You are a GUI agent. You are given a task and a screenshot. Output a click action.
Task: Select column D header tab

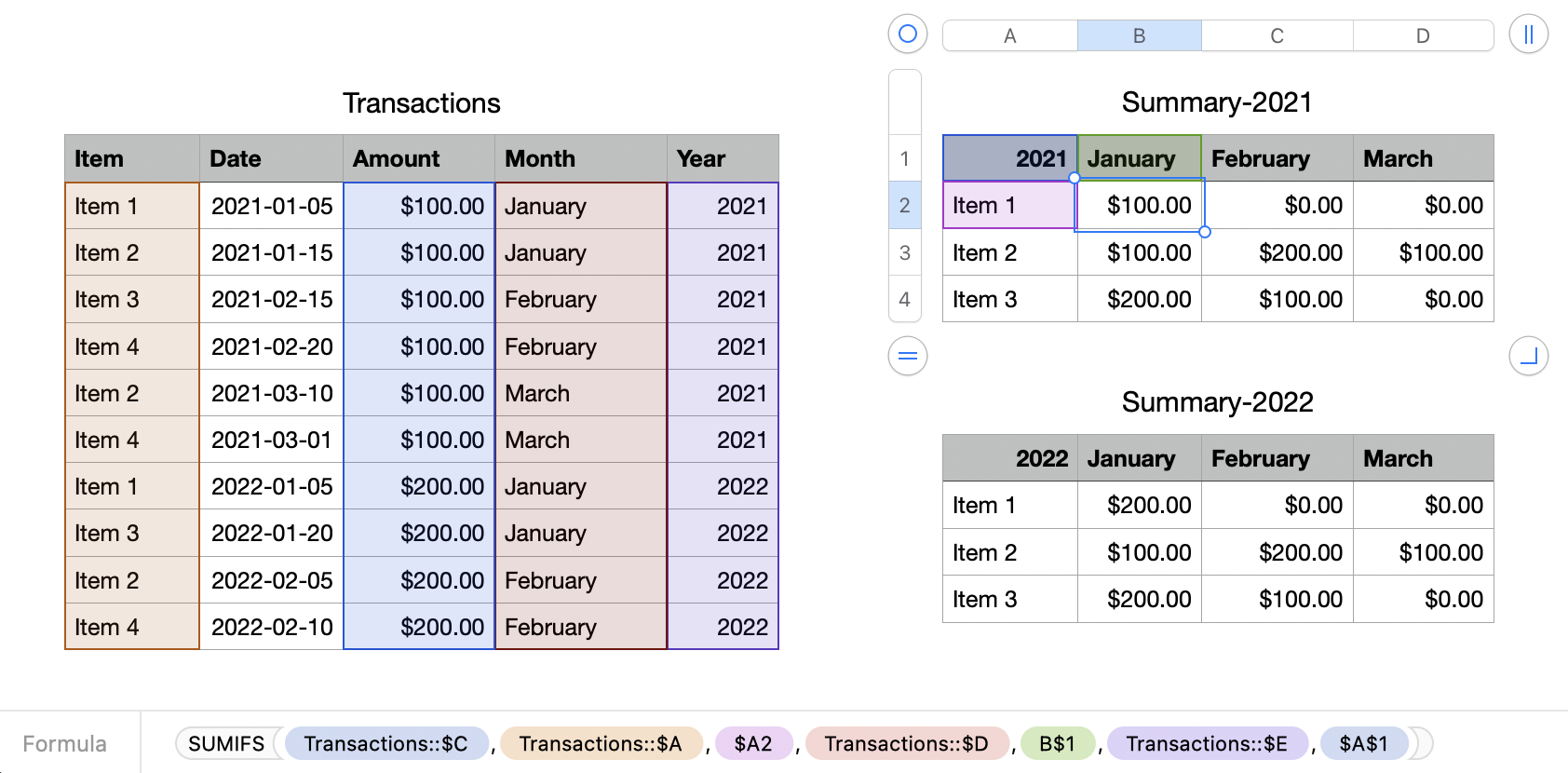click(x=1422, y=35)
